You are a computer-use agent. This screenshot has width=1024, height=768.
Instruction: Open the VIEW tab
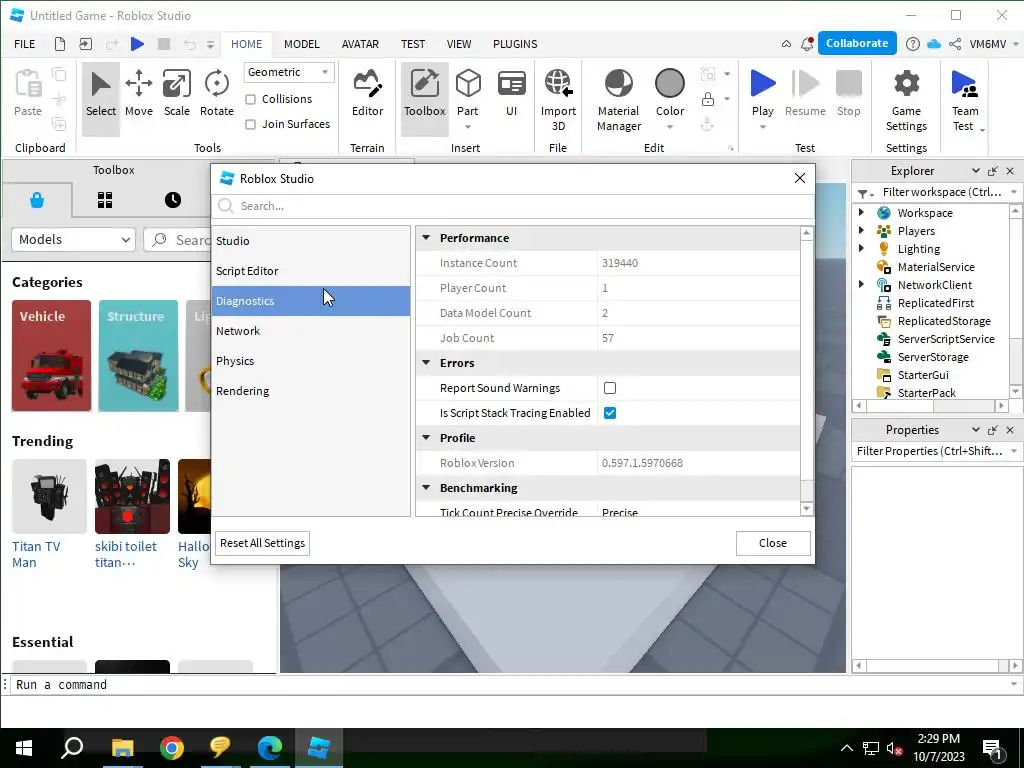(459, 44)
